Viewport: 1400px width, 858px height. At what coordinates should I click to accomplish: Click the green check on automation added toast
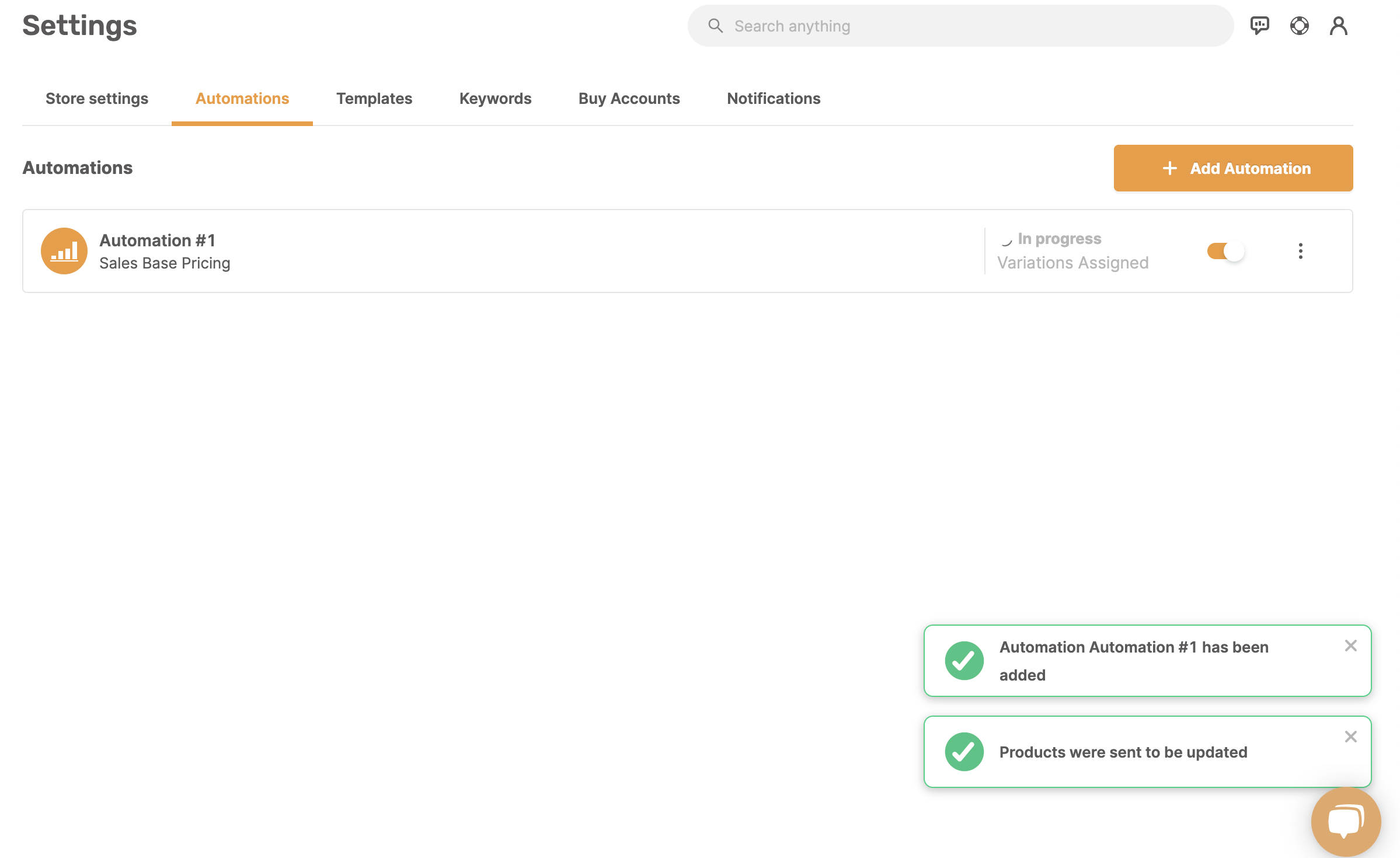pyautogui.click(x=964, y=661)
